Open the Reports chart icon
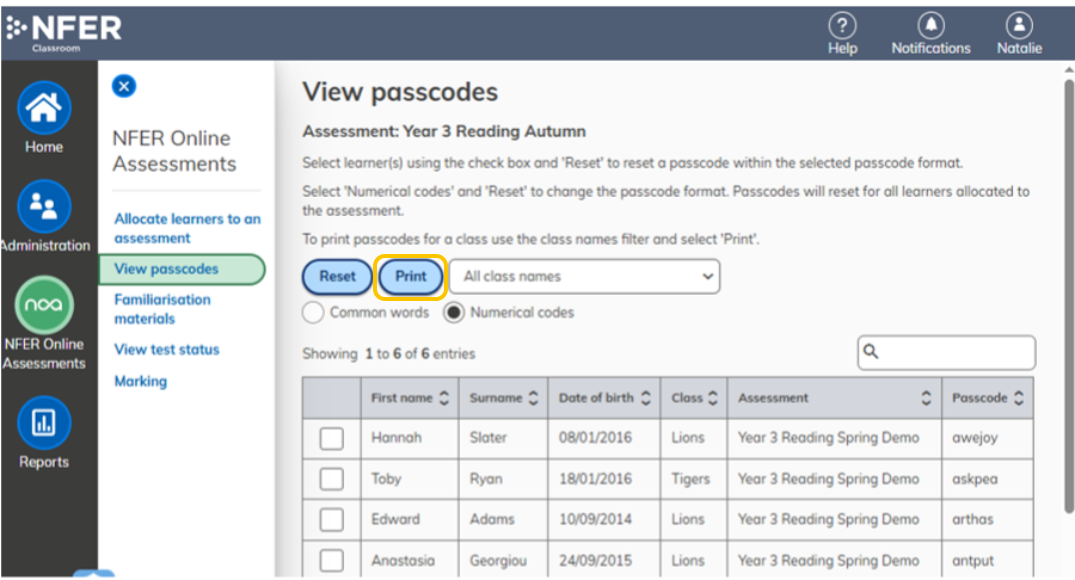1075x580 pixels. point(44,422)
